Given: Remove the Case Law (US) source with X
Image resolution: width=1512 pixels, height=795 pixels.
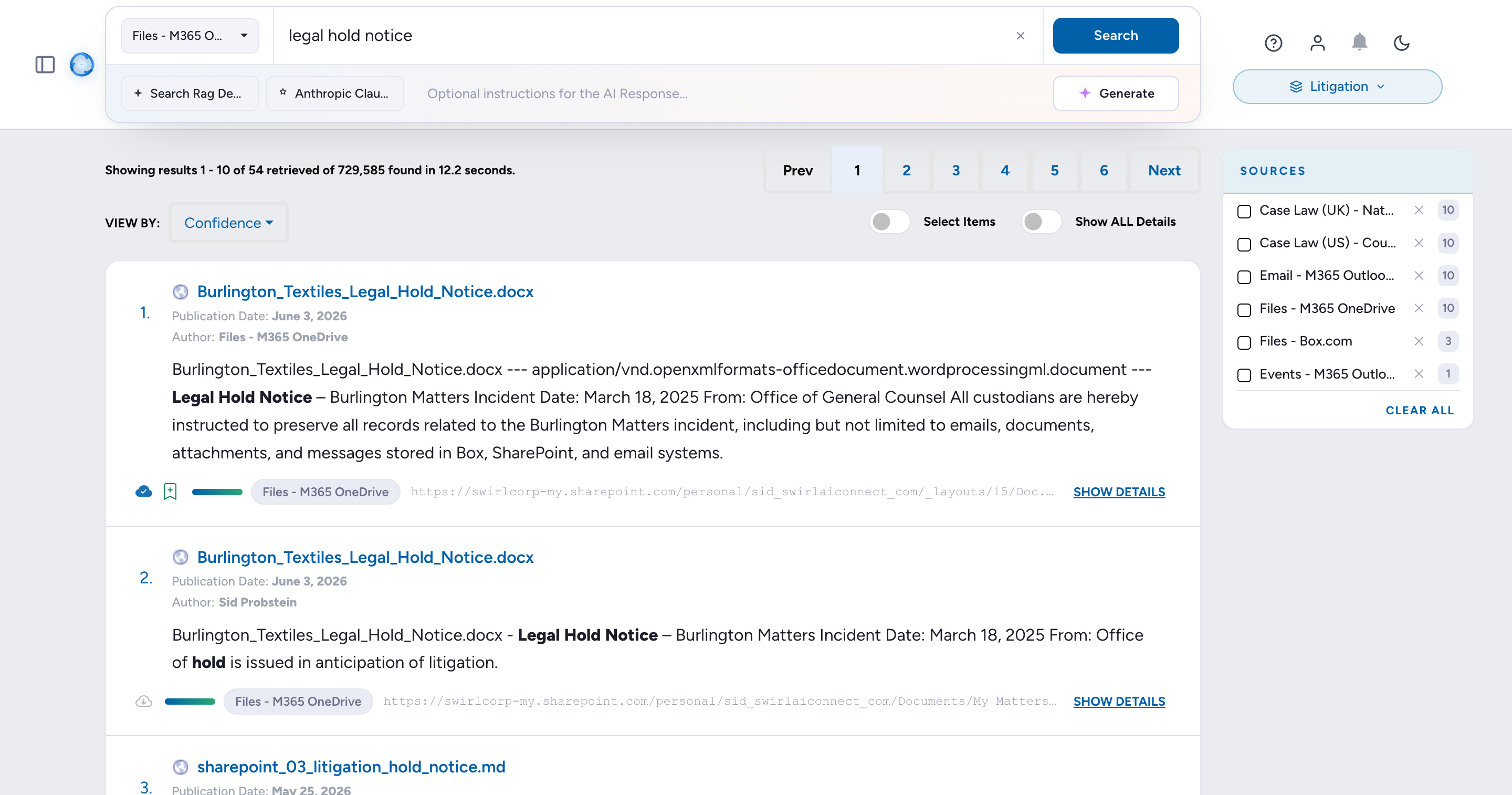Looking at the screenshot, I should tap(1419, 243).
